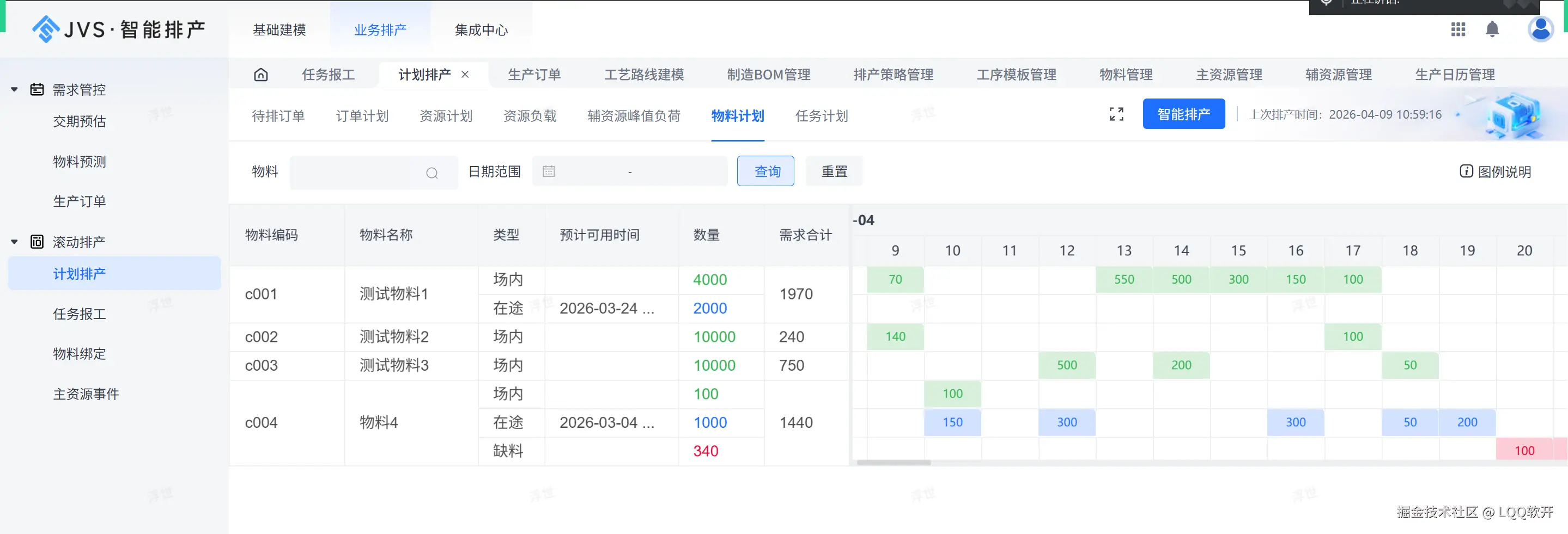Open the 日期范围 date range picker
1568x534 pixels.
pos(629,171)
